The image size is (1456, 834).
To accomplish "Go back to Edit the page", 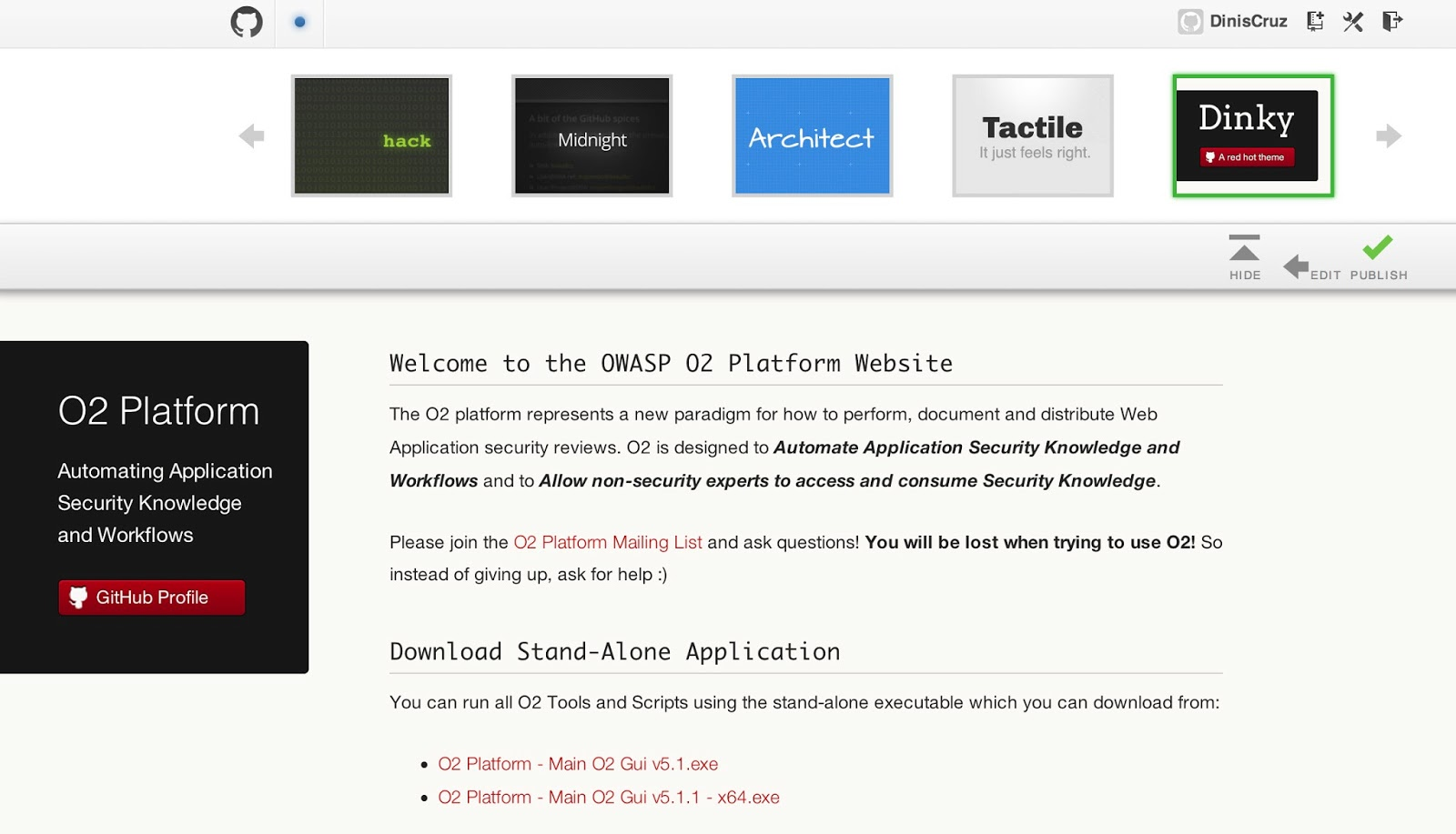I will (1309, 267).
